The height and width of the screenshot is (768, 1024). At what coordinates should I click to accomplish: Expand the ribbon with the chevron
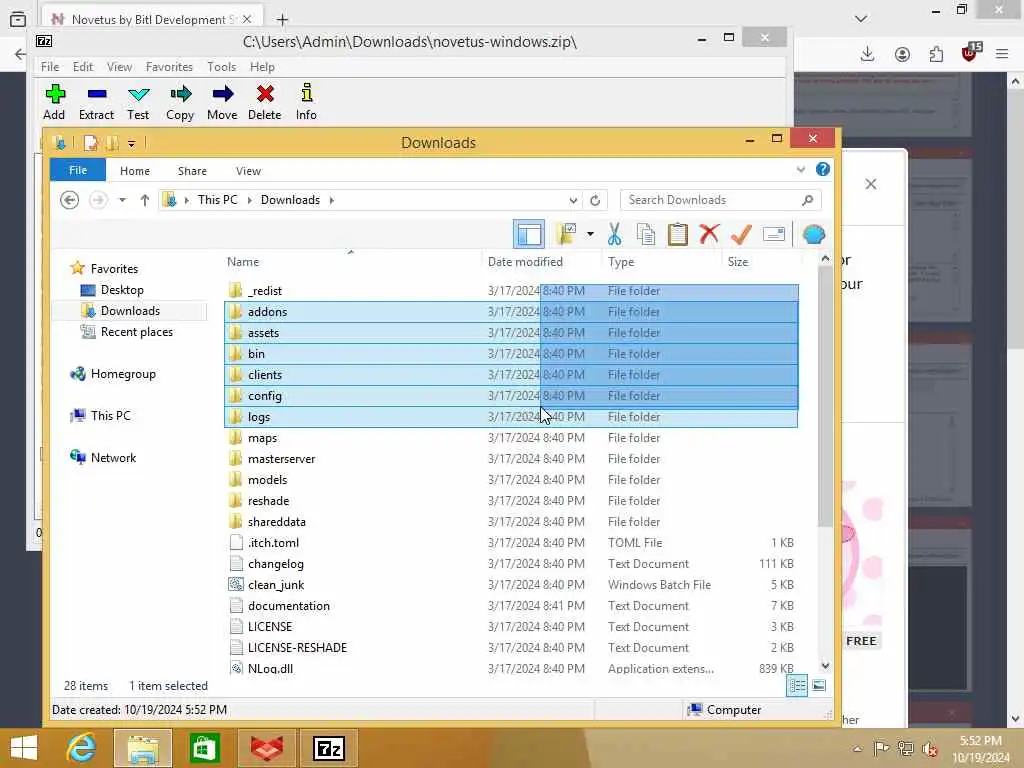(801, 170)
